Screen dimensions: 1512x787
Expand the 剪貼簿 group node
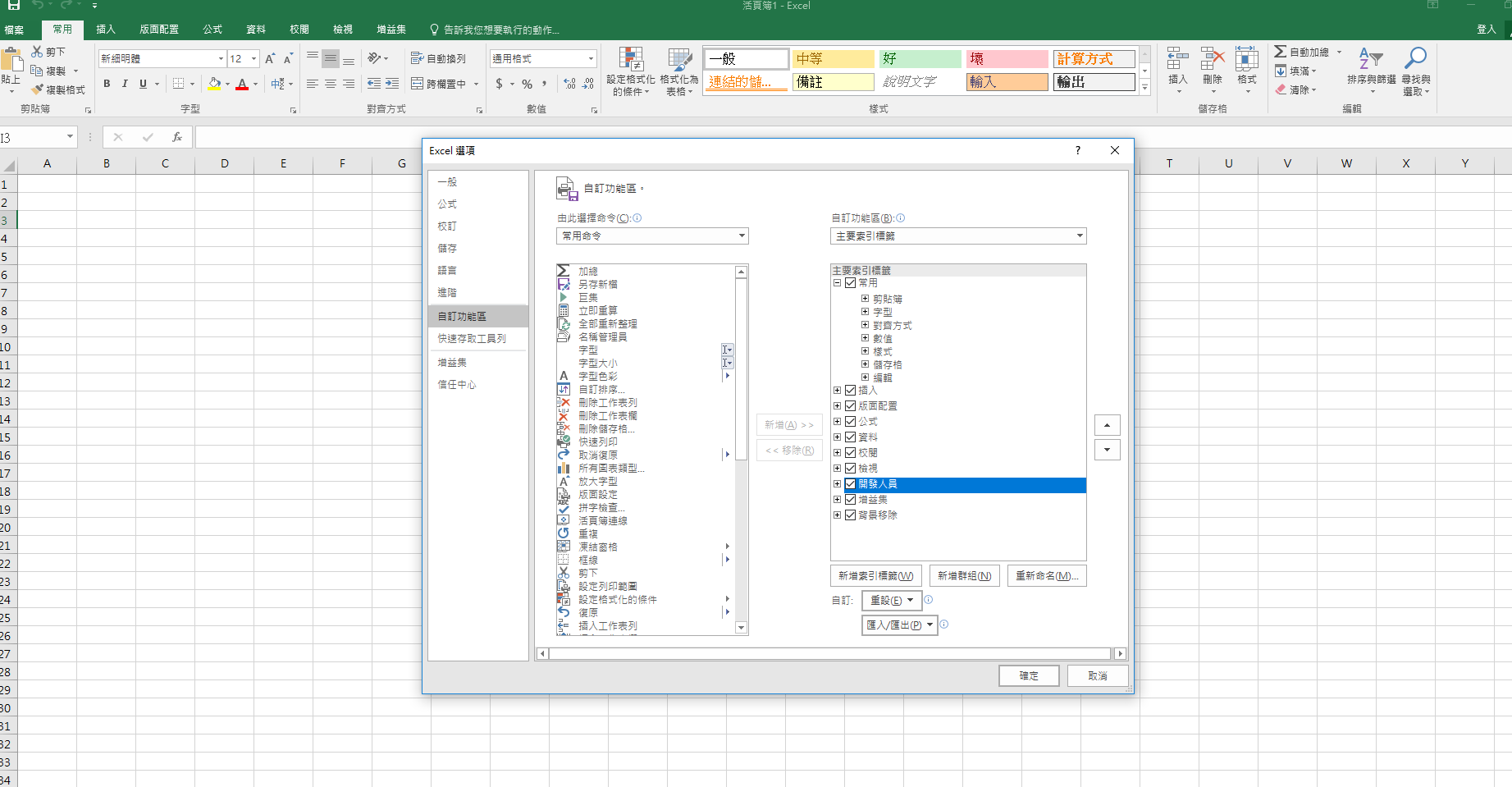[x=865, y=299]
